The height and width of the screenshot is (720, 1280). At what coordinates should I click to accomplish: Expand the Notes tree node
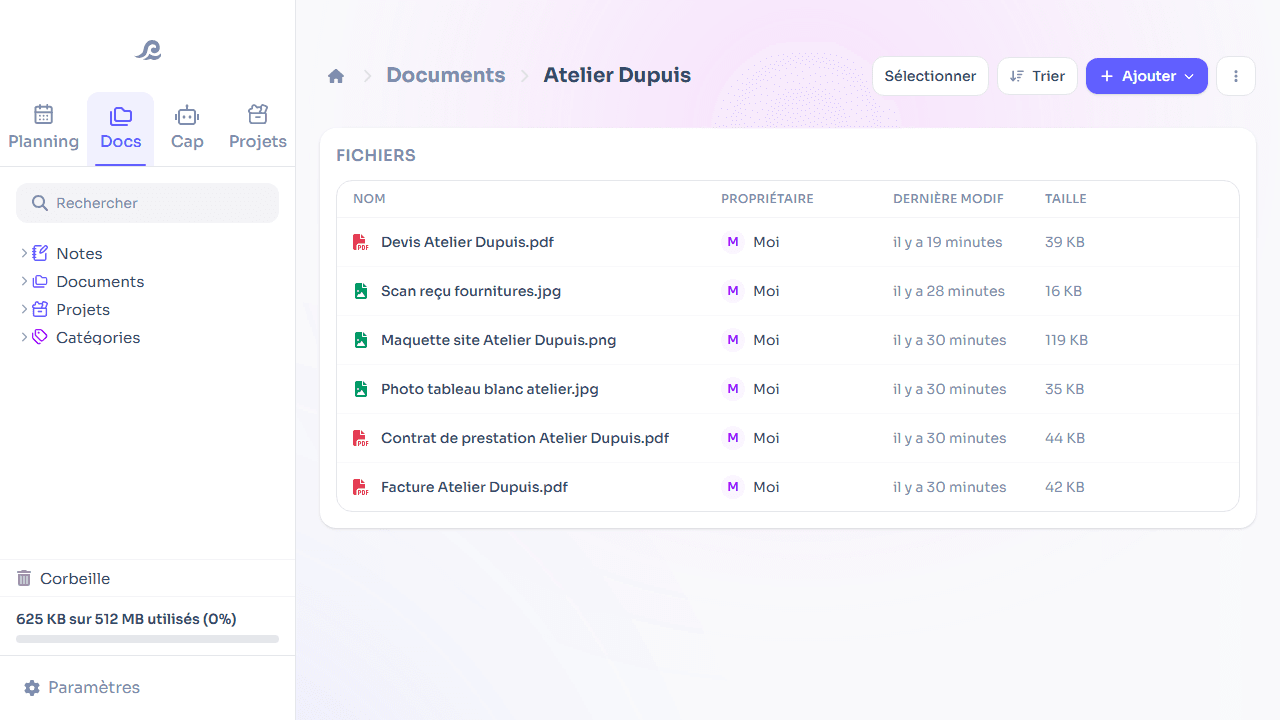pyautogui.click(x=24, y=253)
